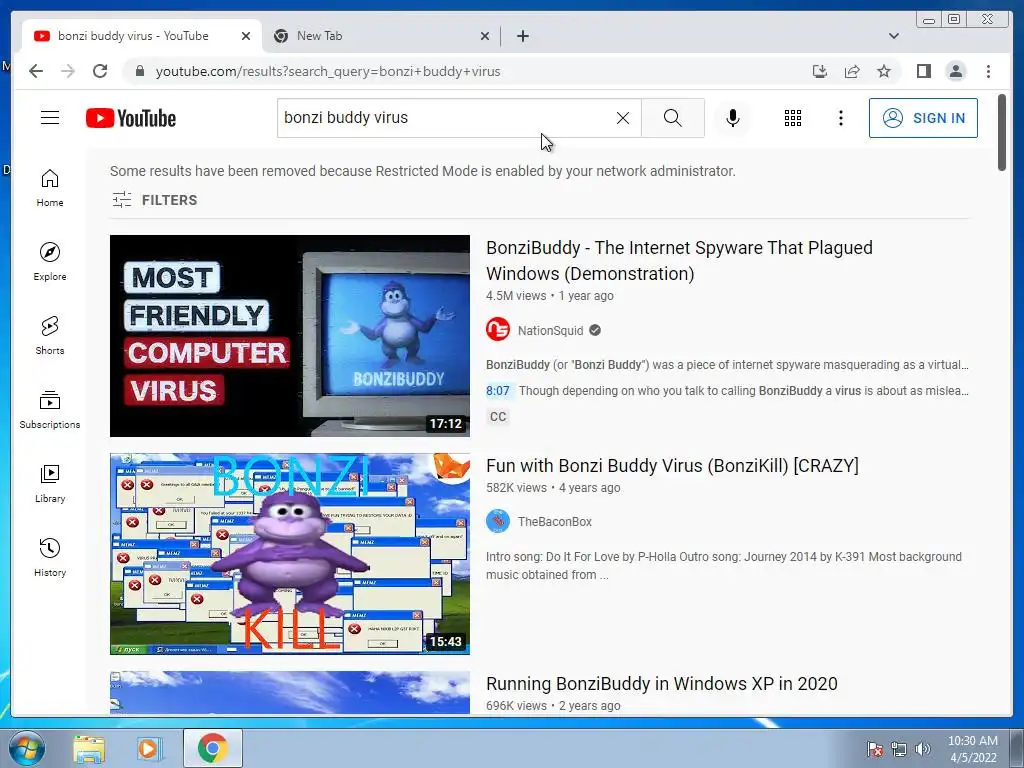Click the Chrome taskbar button
The width and height of the screenshot is (1024, 768).
[213, 748]
